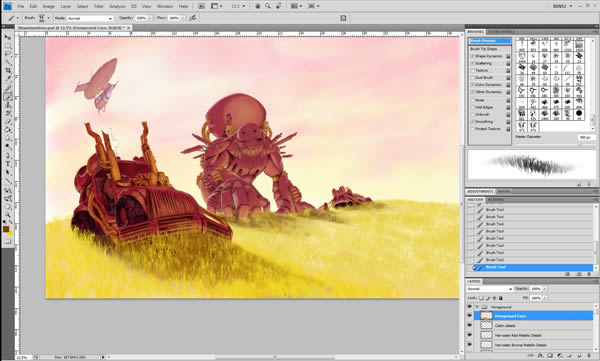Hide the Foreground layer group
The width and height of the screenshot is (600, 361).
click(470, 307)
